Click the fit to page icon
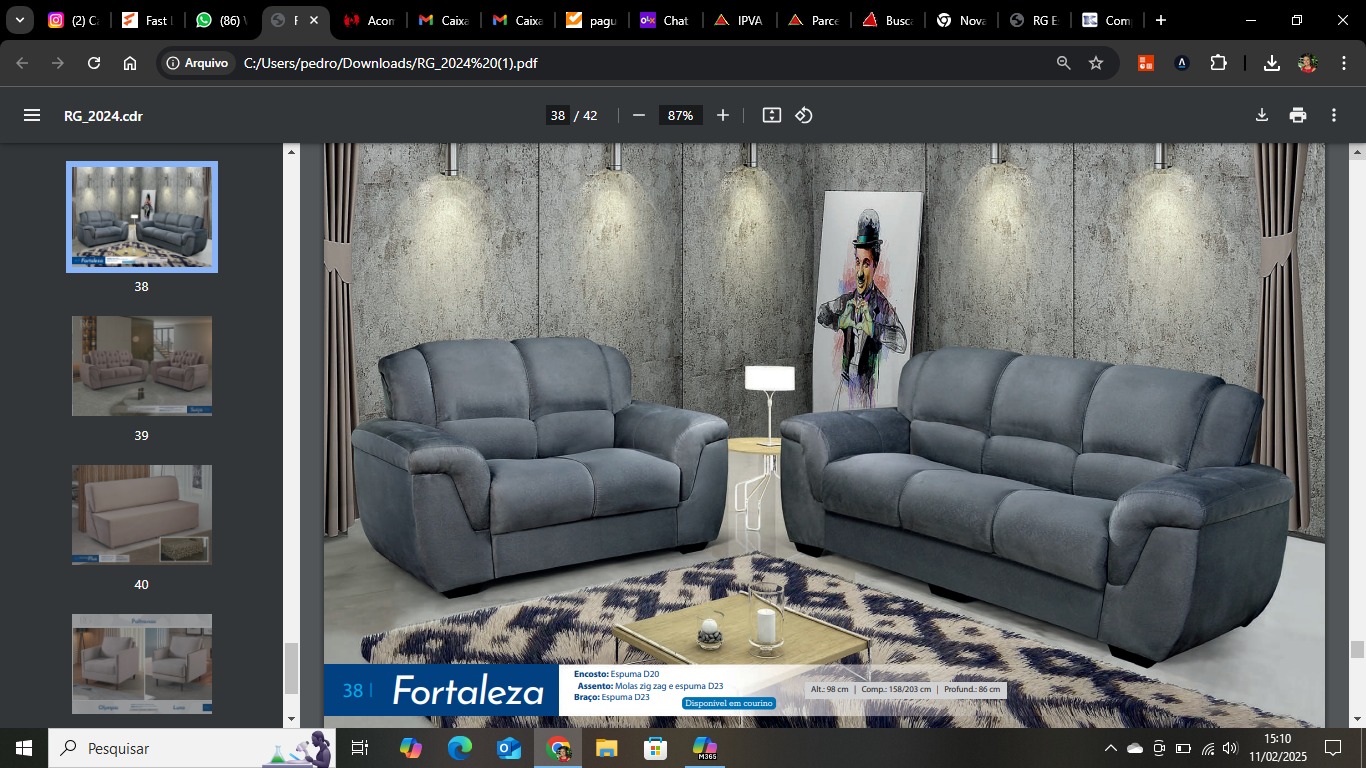 771,115
